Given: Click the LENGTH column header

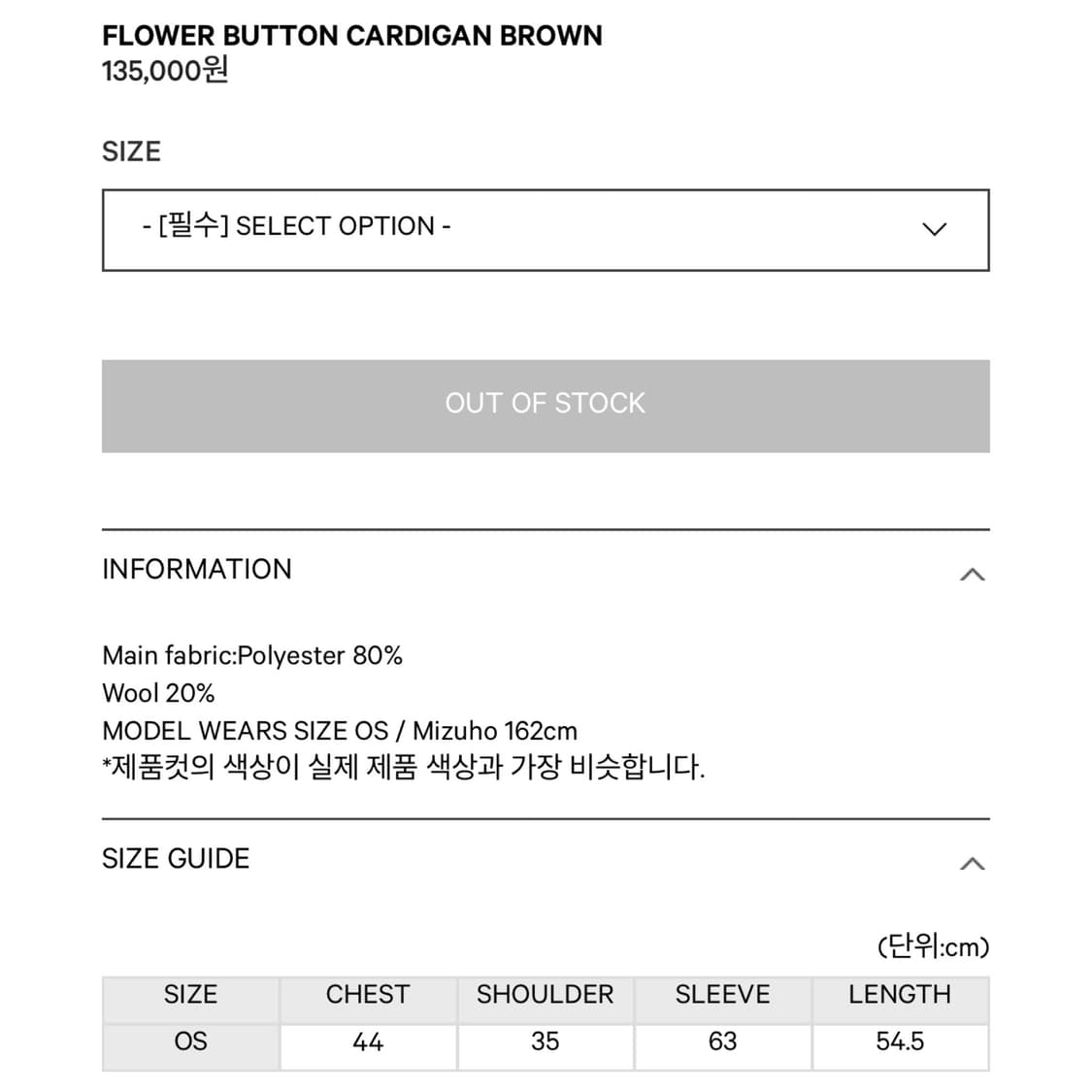Looking at the screenshot, I should click(x=900, y=994).
